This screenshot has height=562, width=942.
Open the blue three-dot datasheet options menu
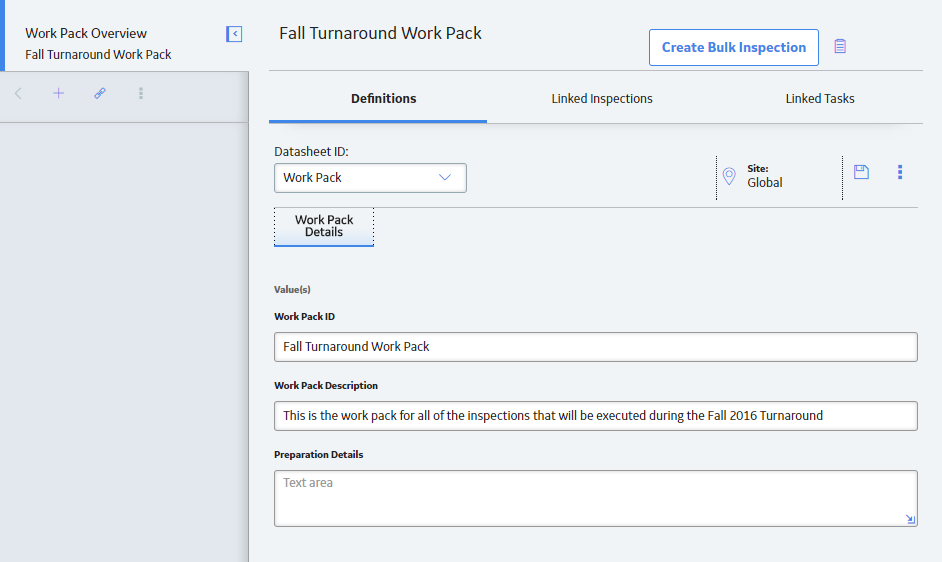point(899,172)
